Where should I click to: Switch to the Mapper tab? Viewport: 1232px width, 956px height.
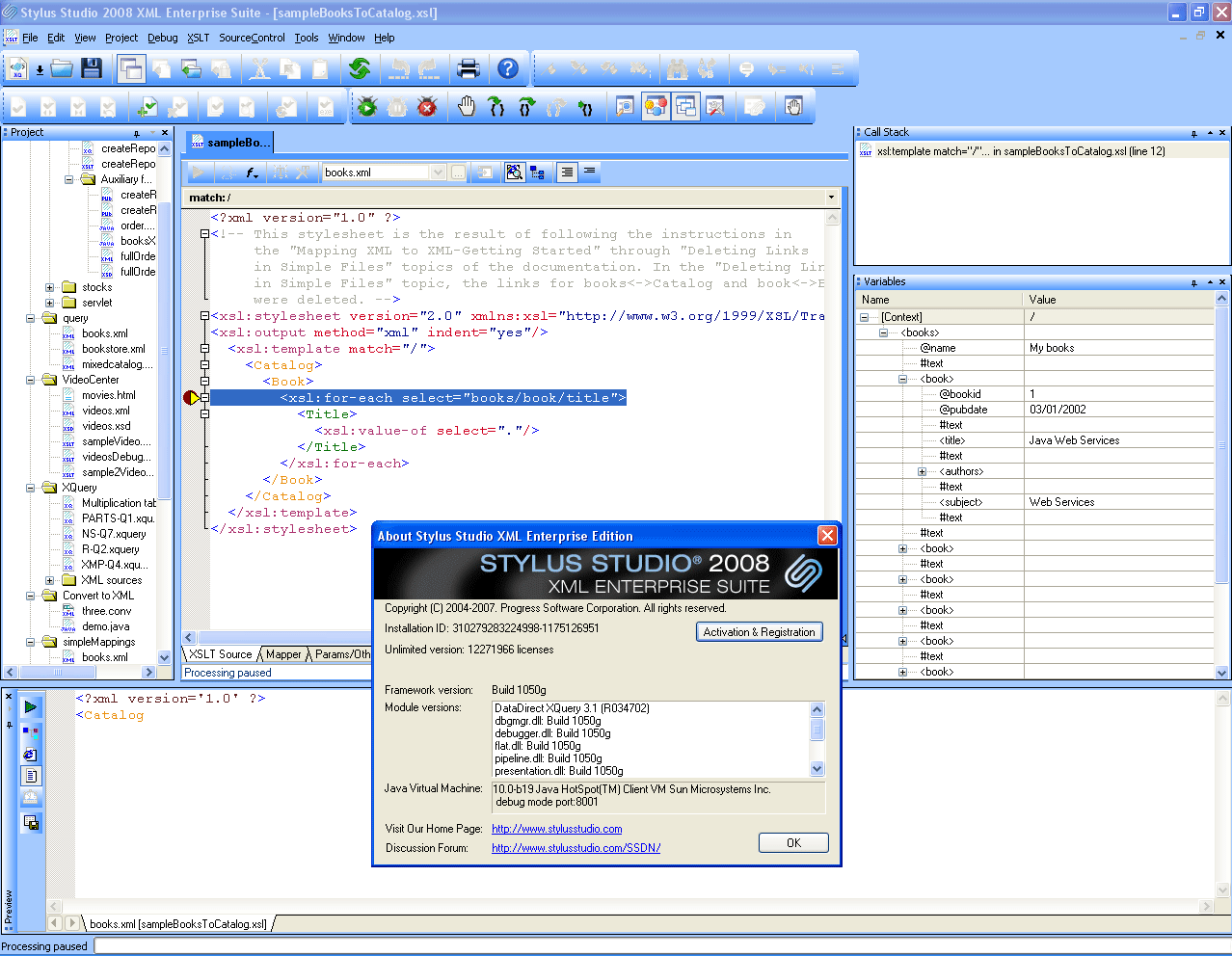(x=283, y=654)
